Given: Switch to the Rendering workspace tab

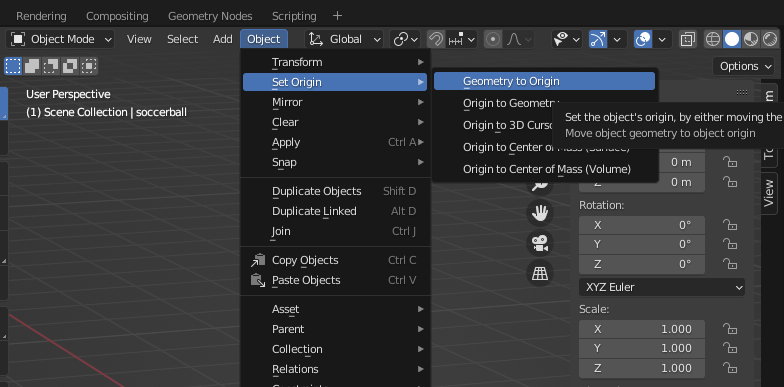Looking at the screenshot, I should [x=41, y=16].
